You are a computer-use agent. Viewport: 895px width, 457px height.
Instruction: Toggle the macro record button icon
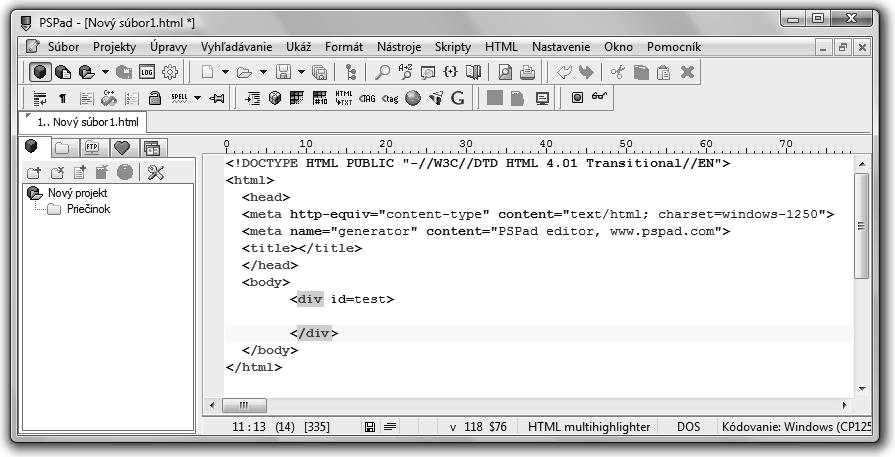(577, 98)
